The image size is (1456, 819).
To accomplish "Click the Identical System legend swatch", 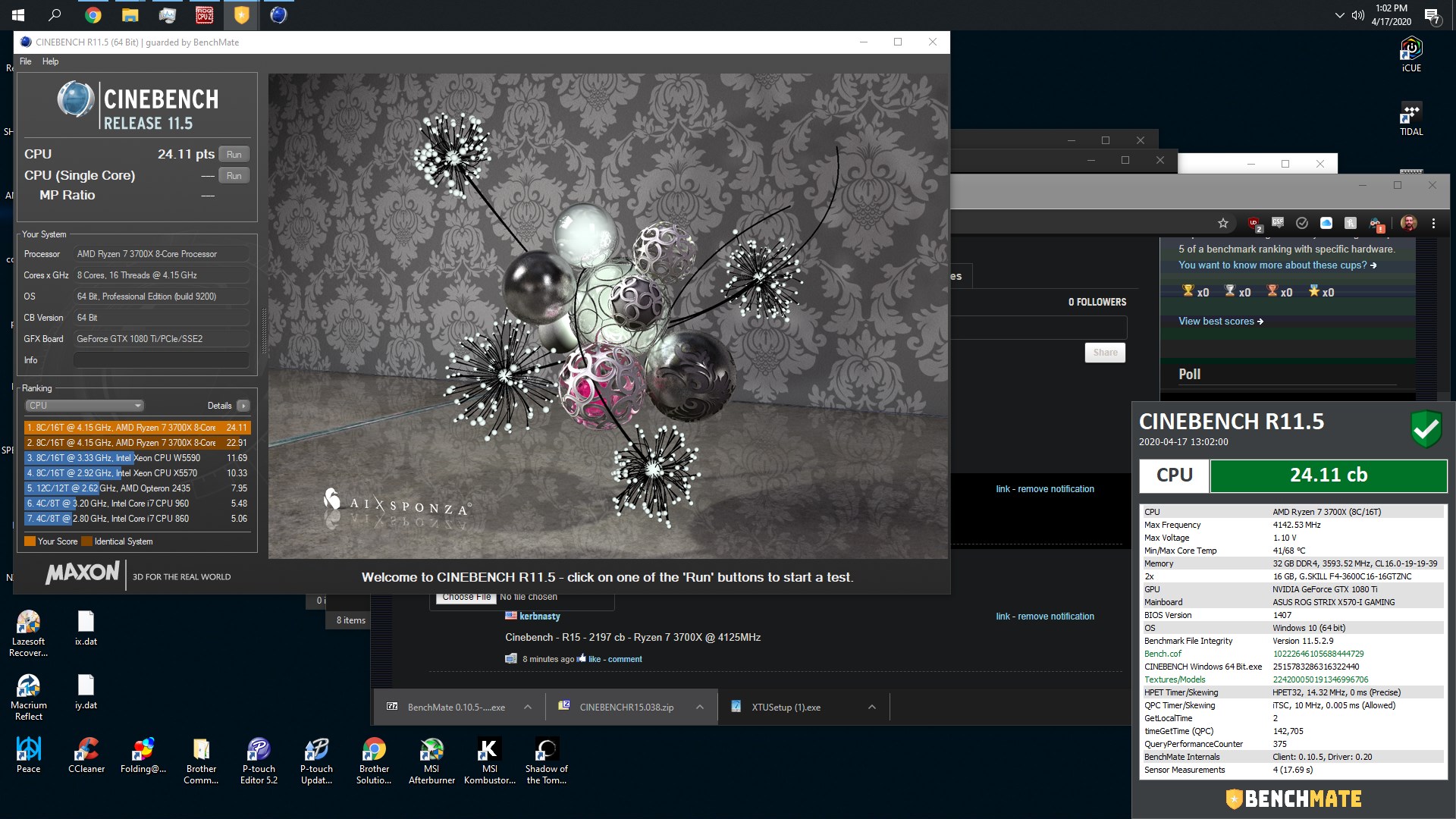I will click(x=86, y=541).
